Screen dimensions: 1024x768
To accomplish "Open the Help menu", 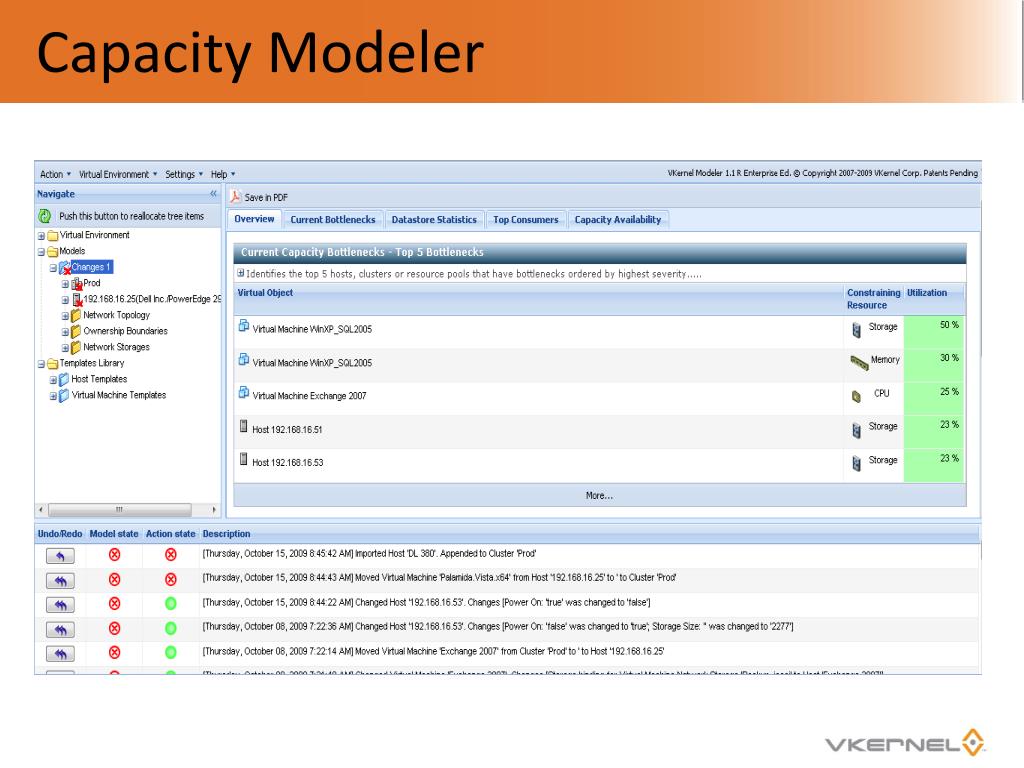I will point(223,174).
